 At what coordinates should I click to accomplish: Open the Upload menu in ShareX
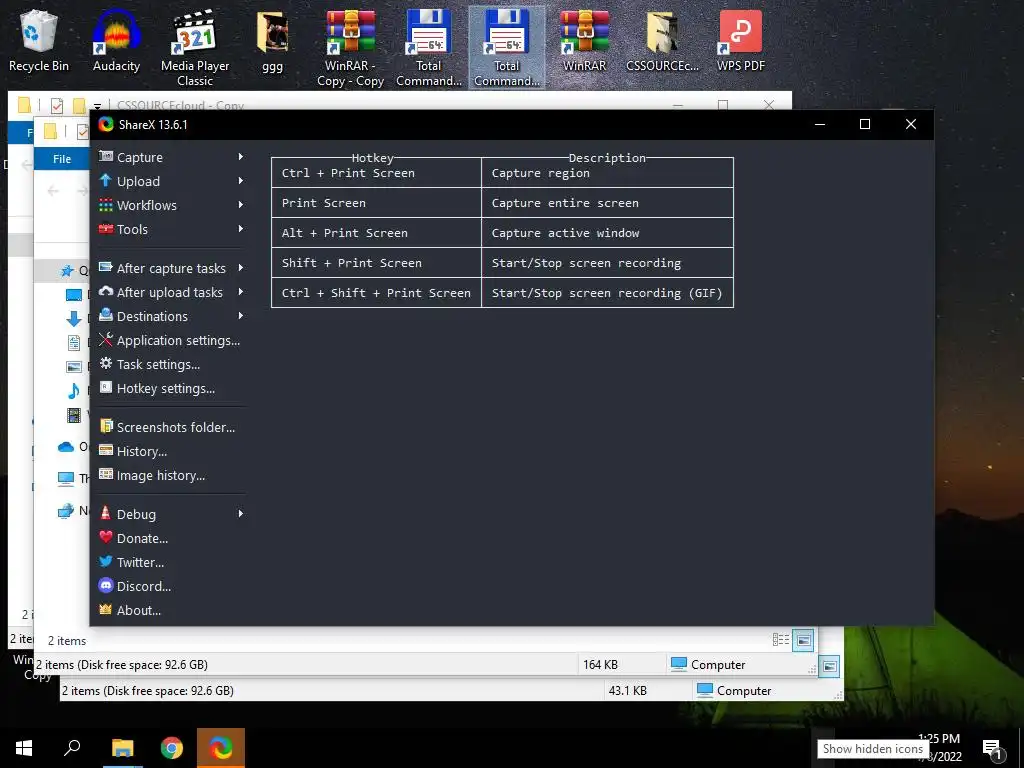pos(138,182)
